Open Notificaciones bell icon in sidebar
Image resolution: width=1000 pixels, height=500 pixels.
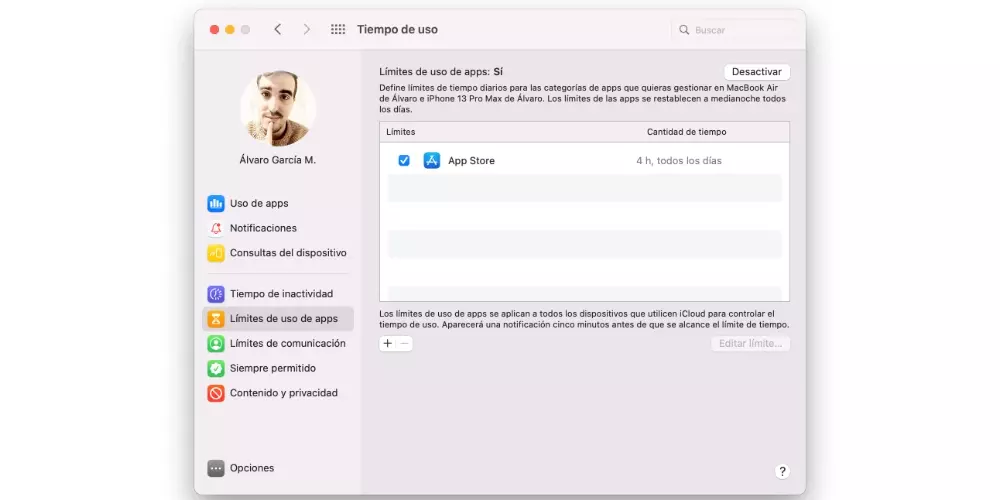[x=216, y=228]
